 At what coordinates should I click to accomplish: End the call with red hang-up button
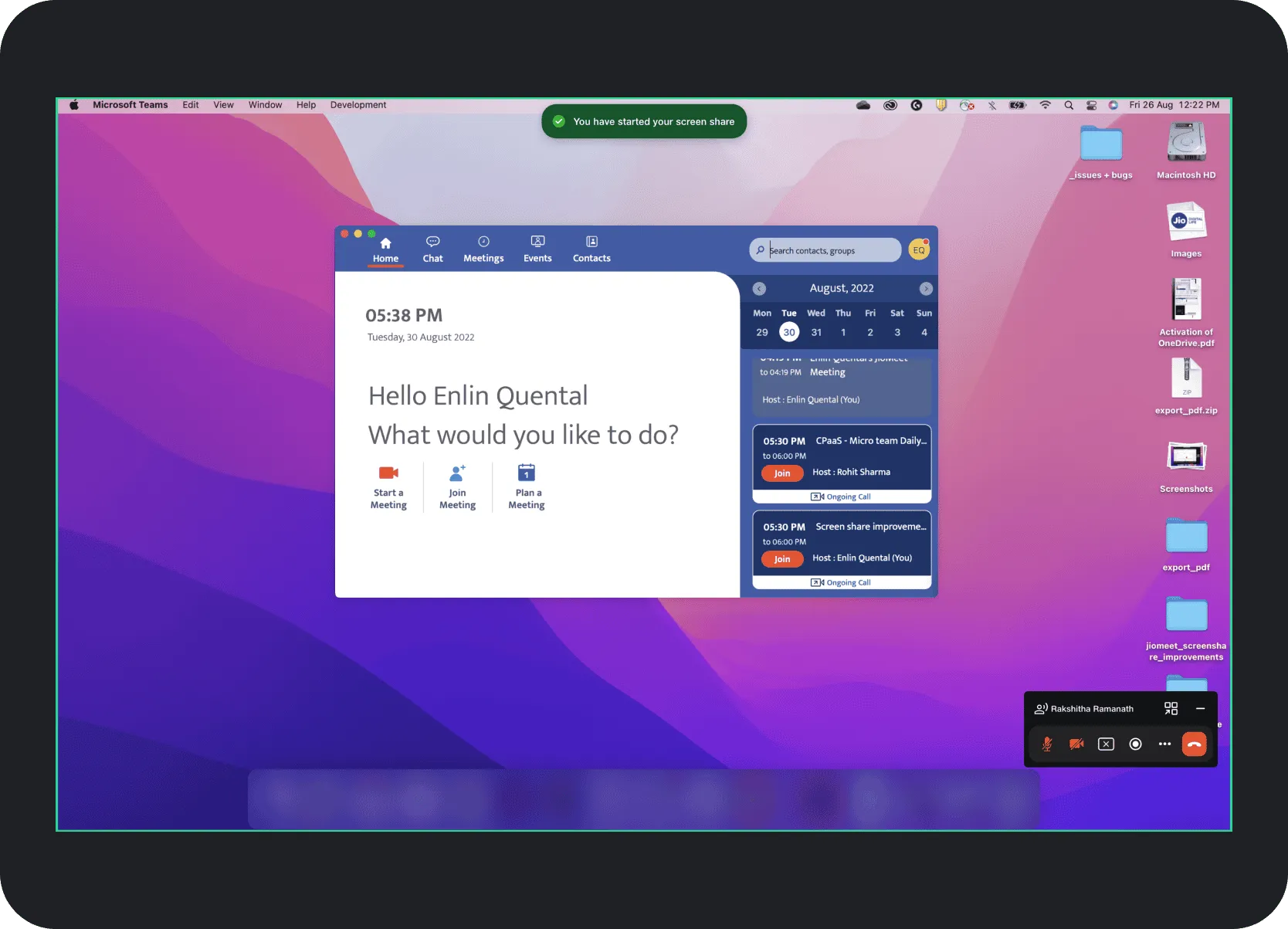click(1194, 744)
